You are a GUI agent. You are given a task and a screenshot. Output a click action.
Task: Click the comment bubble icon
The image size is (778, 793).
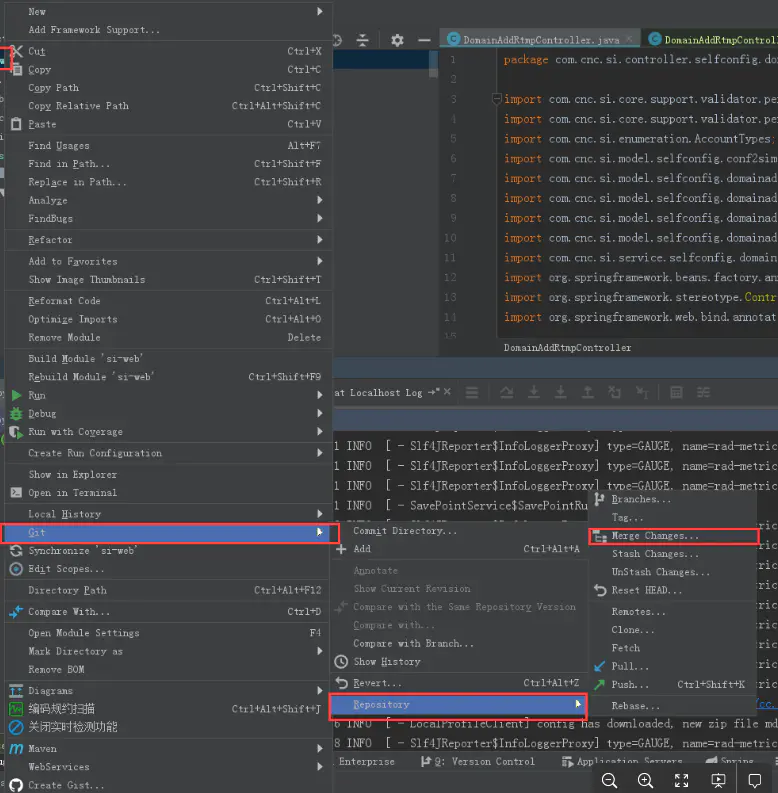point(754,780)
